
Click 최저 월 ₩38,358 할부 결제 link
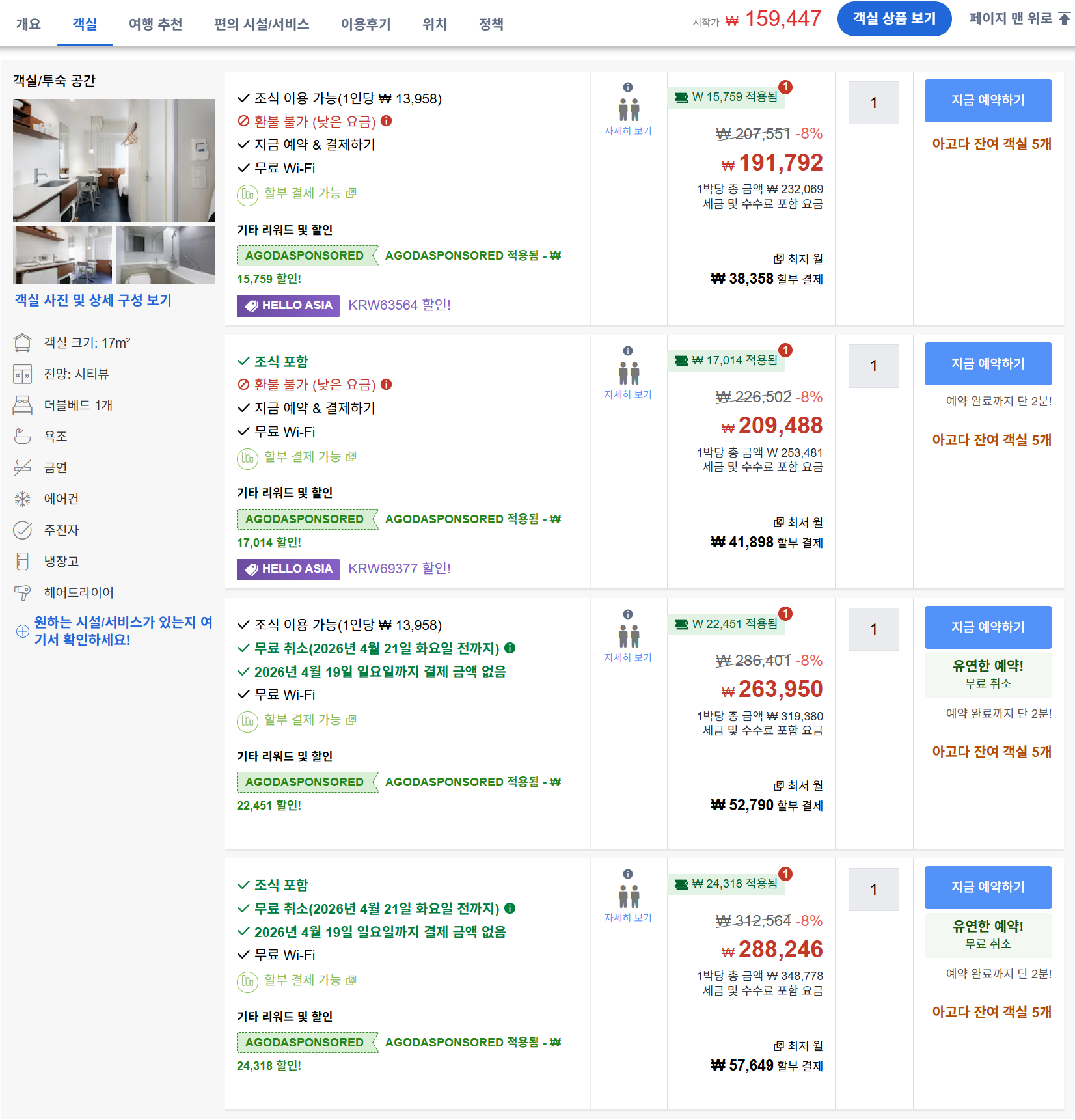[x=767, y=269]
